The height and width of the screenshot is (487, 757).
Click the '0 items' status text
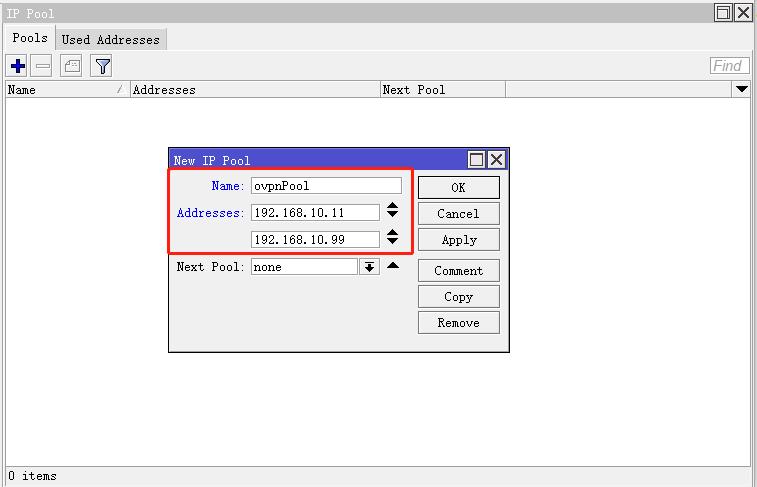32,476
